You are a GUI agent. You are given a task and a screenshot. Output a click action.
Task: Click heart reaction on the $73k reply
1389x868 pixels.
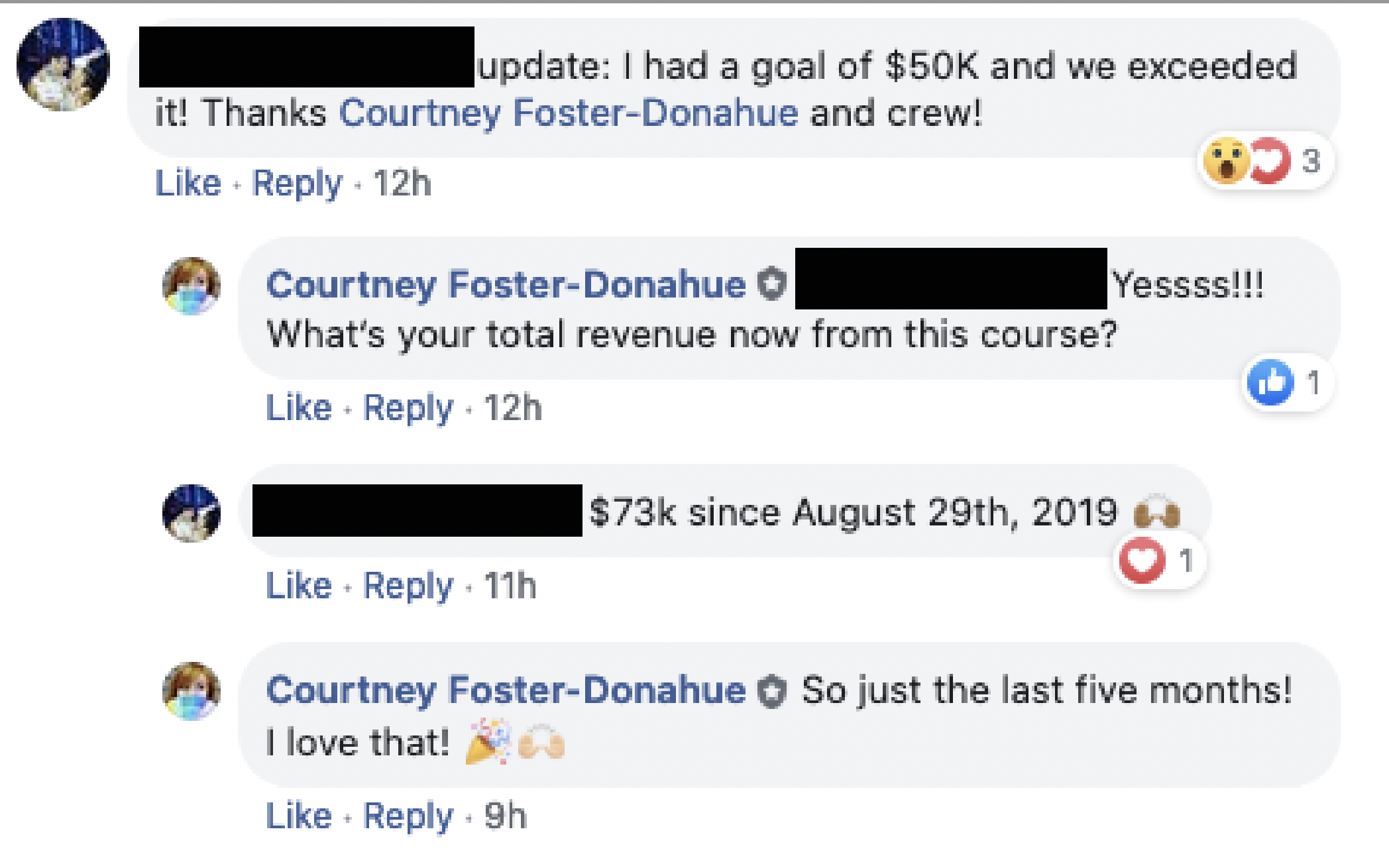point(1142,561)
